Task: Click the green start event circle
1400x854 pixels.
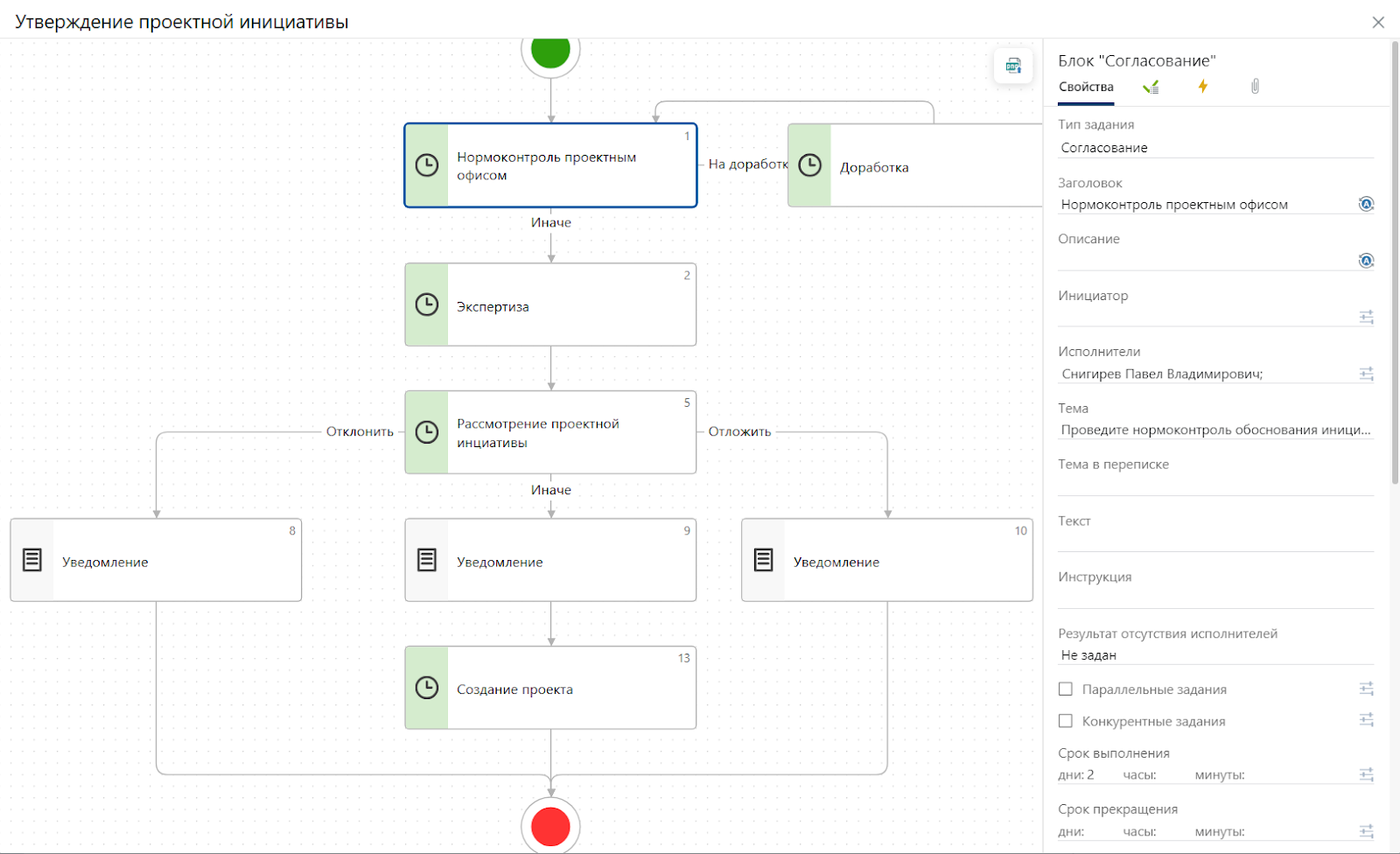Action: pyautogui.click(x=550, y=51)
